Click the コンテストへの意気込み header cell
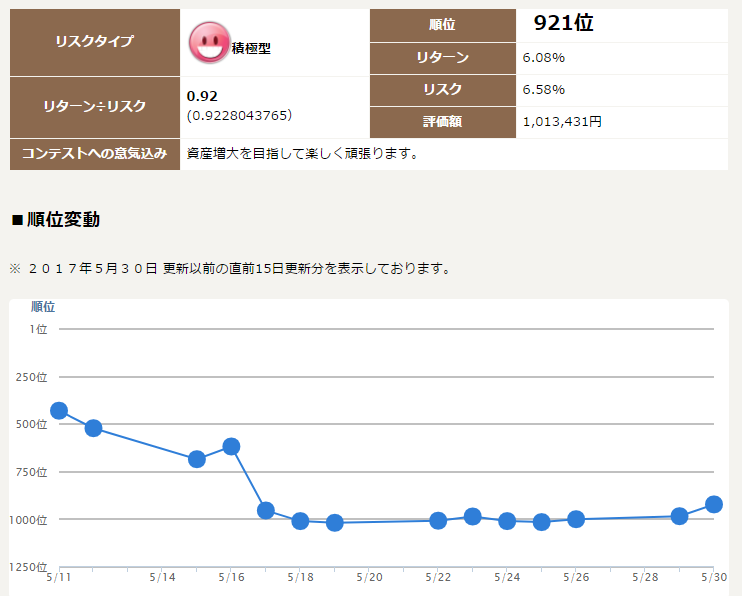This screenshot has height=596, width=742. pos(95,154)
